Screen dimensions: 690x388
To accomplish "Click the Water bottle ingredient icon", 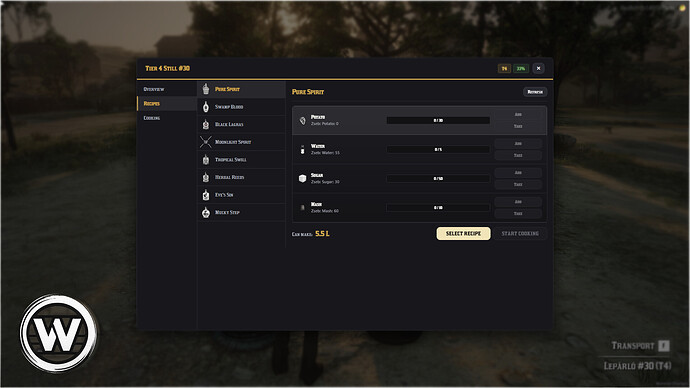I will point(302,149).
